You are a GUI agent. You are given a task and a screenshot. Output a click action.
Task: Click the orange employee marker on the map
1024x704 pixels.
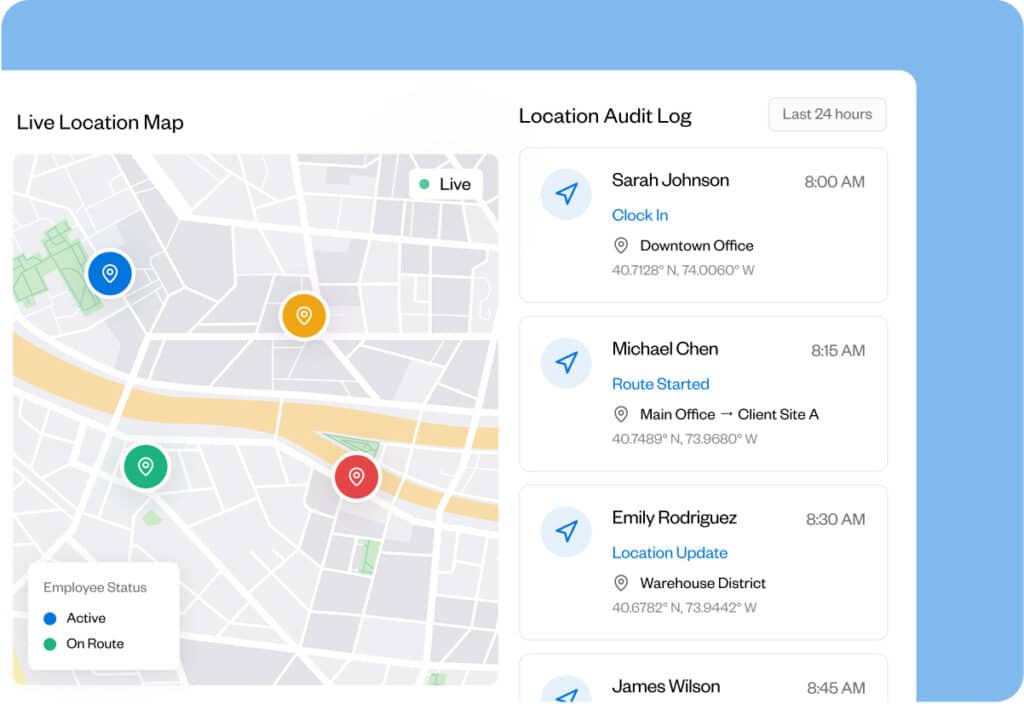pos(303,315)
